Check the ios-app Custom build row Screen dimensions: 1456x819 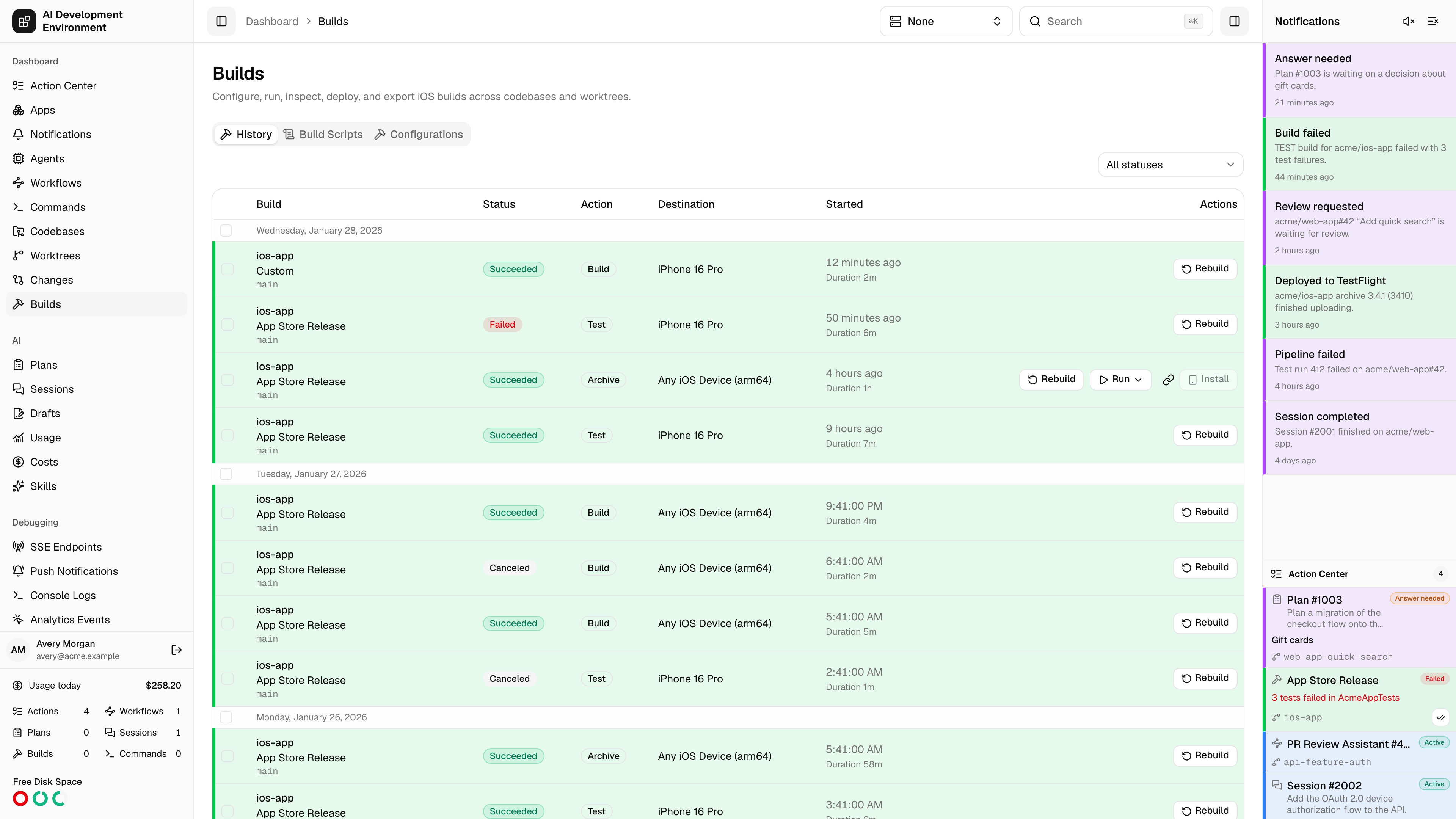click(227, 270)
